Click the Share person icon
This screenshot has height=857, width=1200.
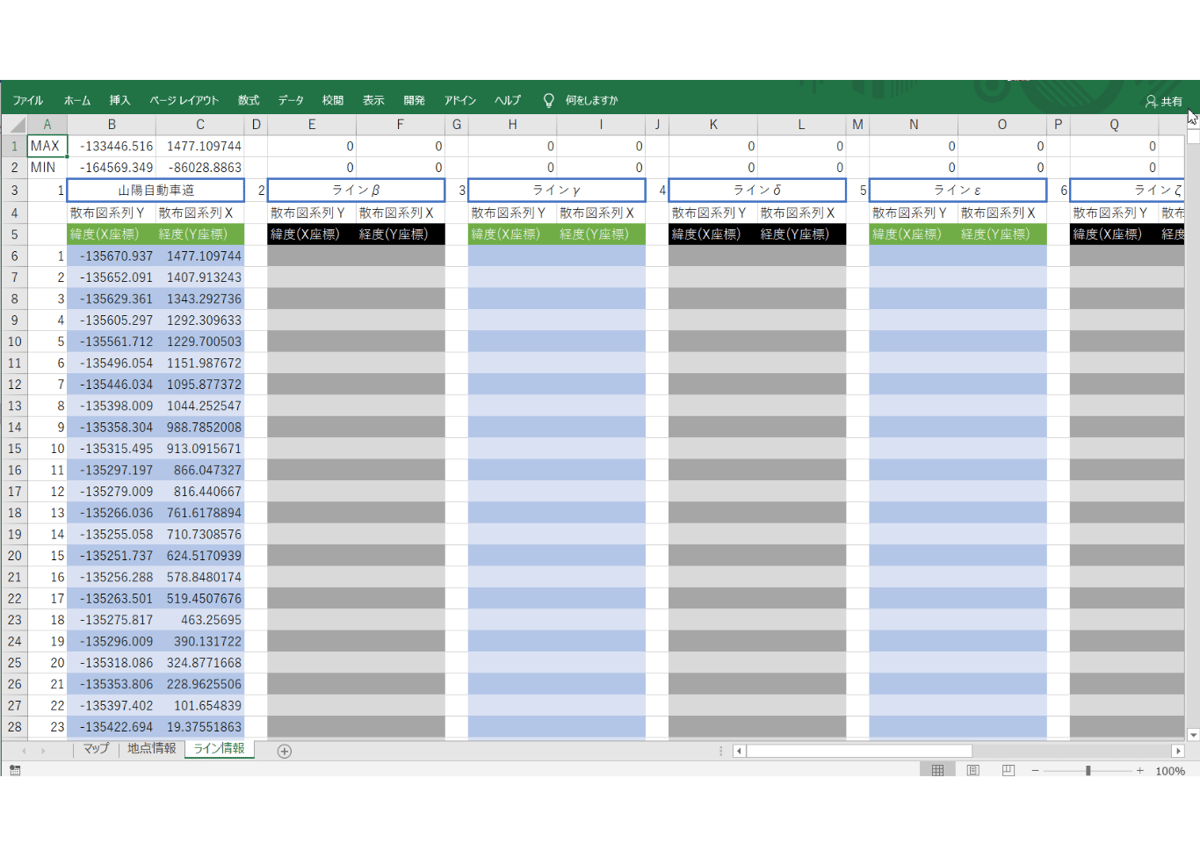pos(1152,102)
